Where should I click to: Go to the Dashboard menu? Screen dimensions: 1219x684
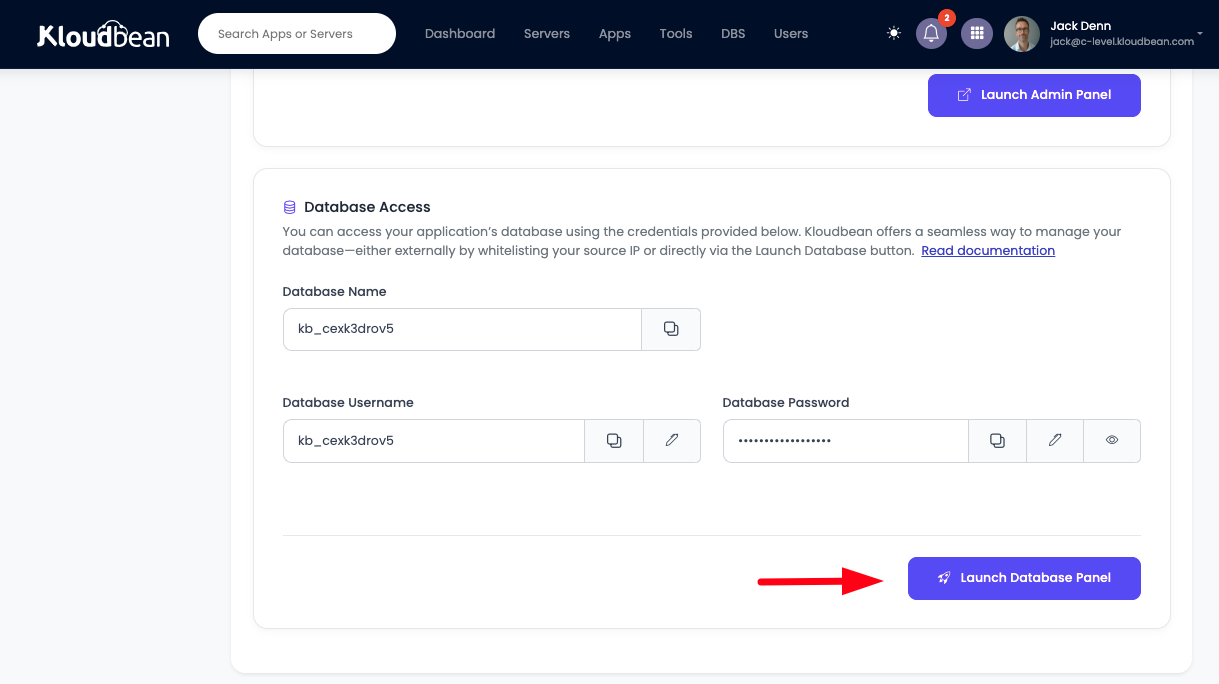460,33
